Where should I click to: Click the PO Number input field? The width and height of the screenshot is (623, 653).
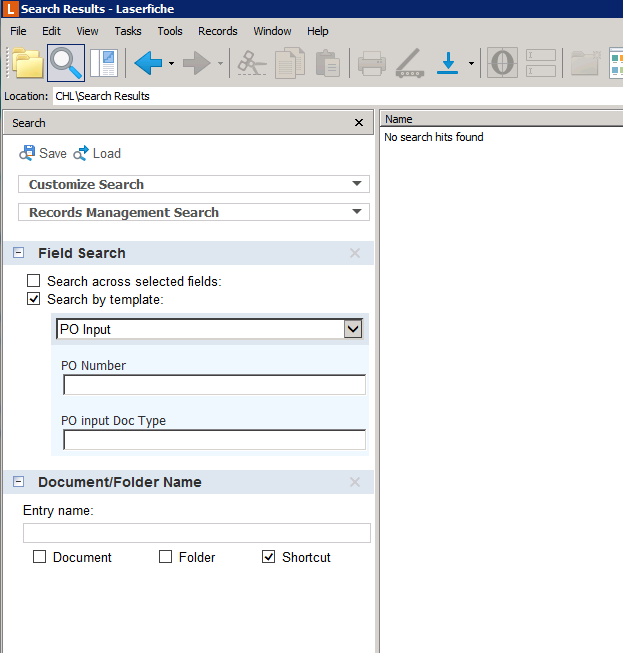[x=214, y=384]
